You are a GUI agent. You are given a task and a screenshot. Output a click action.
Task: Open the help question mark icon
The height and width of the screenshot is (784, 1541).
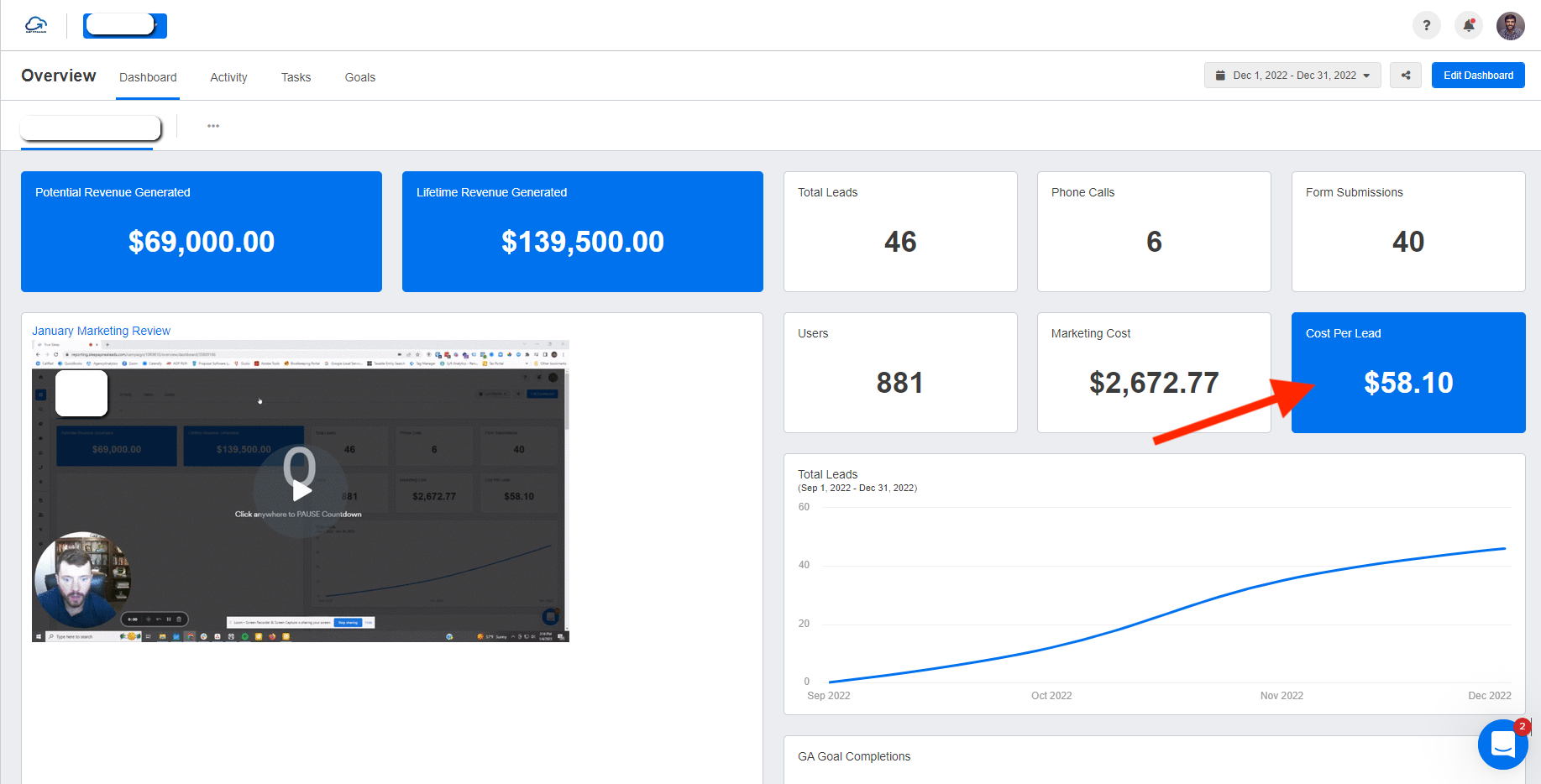point(1426,25)
